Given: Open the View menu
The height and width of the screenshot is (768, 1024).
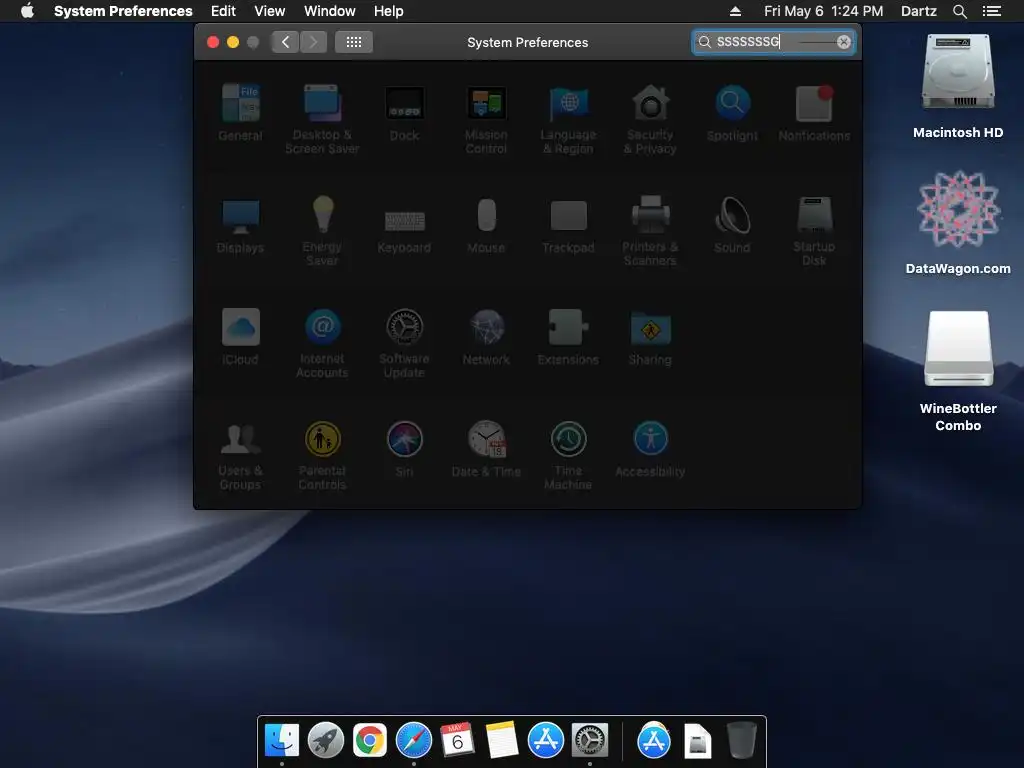Looking at the screenshot, I should click(270, 11).
